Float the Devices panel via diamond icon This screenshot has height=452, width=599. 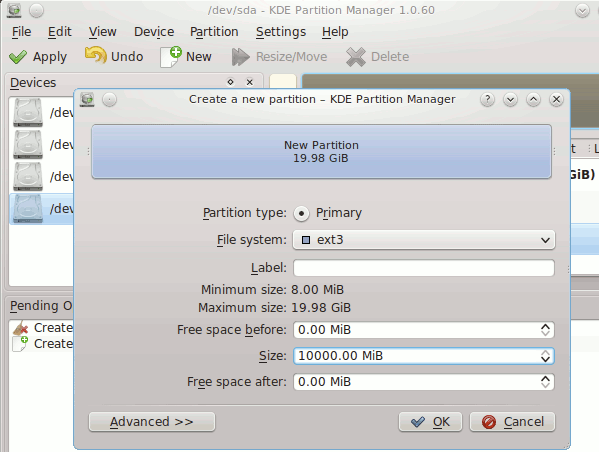click(x=230, y=82)
